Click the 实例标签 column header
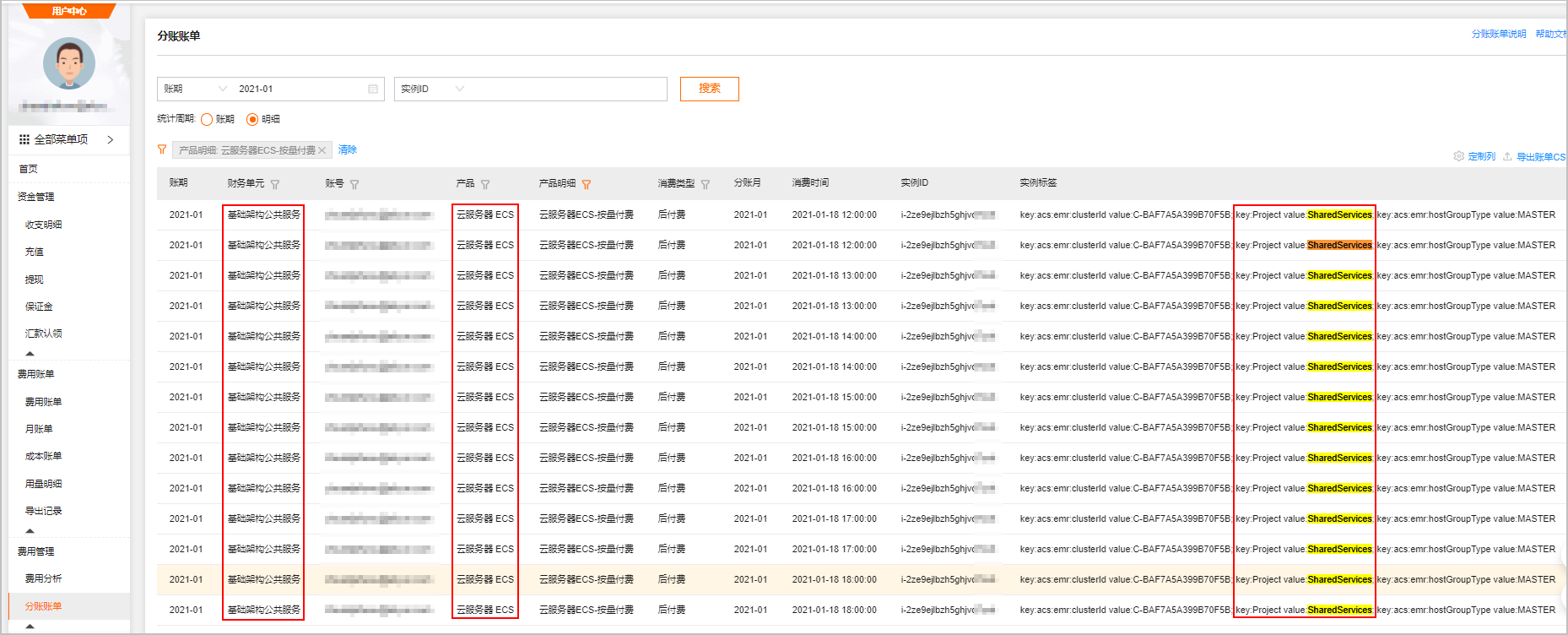 pos(1038,182)
